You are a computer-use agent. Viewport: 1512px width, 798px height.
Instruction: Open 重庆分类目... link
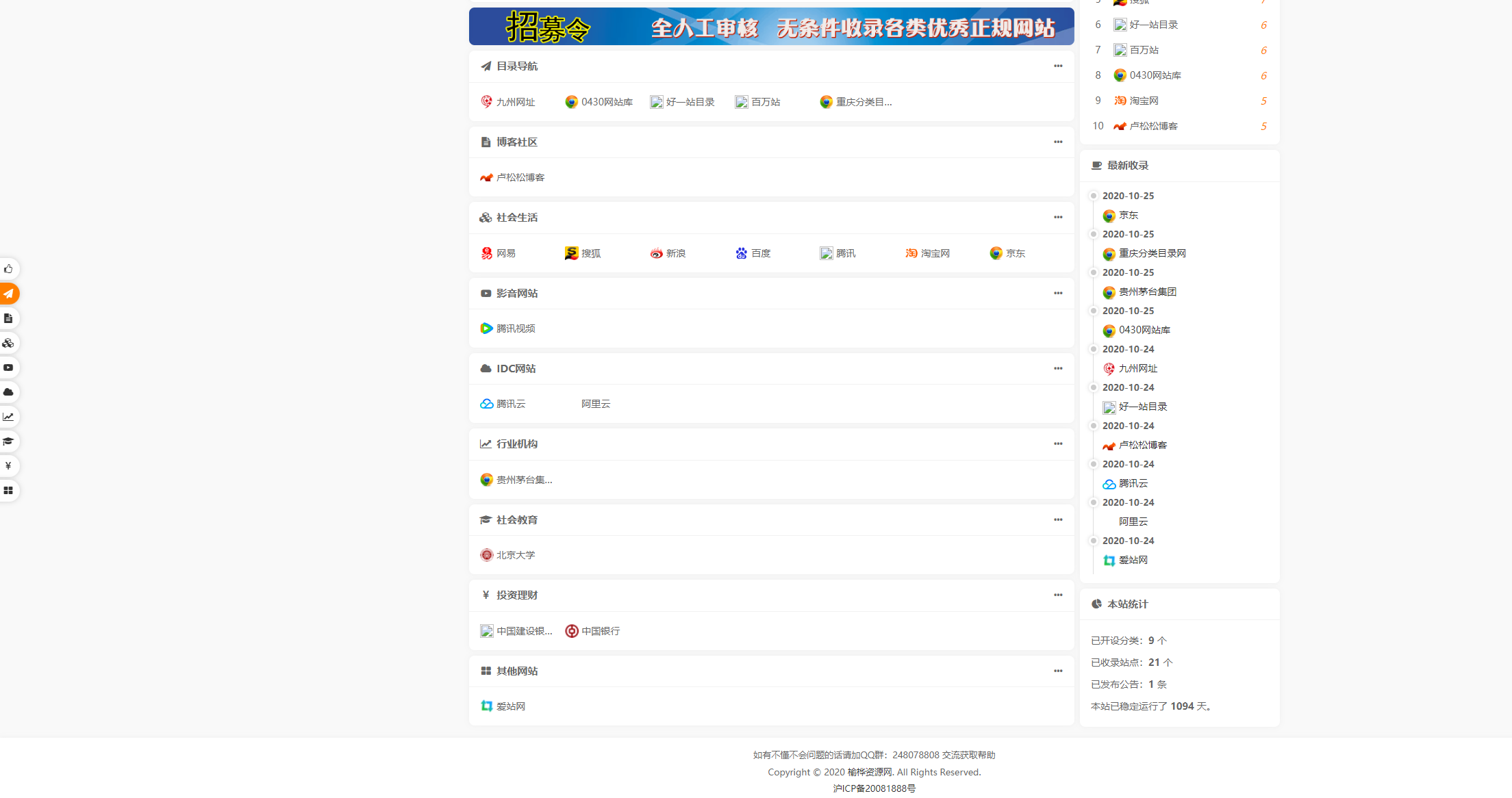point(856,102)
